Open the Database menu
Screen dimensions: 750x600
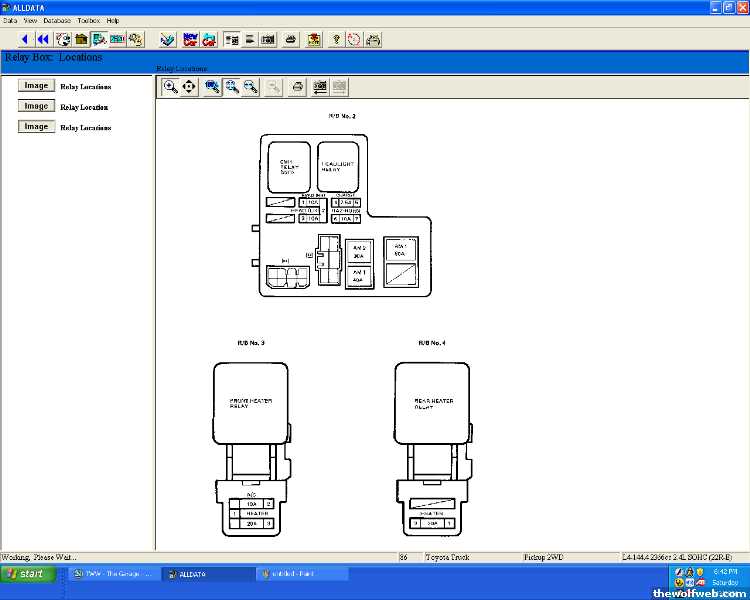tap(57, 20)
